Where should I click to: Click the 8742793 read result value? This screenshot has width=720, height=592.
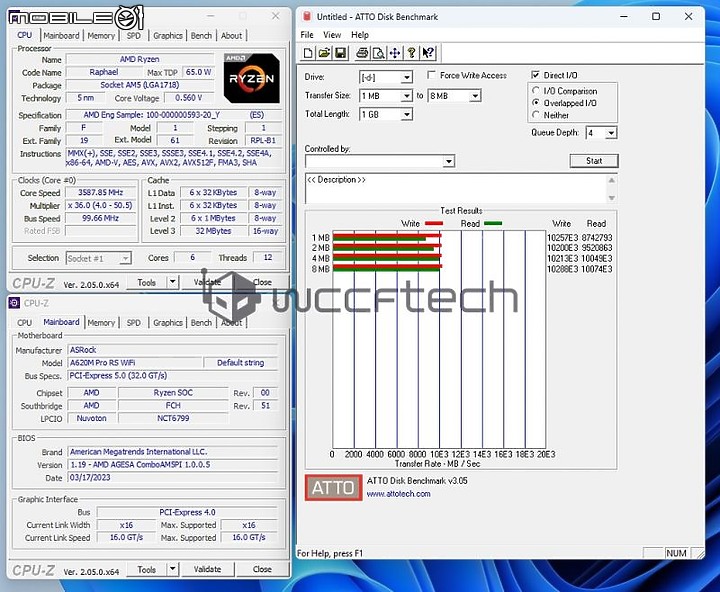pyautogui.click(x=596, y=238)
